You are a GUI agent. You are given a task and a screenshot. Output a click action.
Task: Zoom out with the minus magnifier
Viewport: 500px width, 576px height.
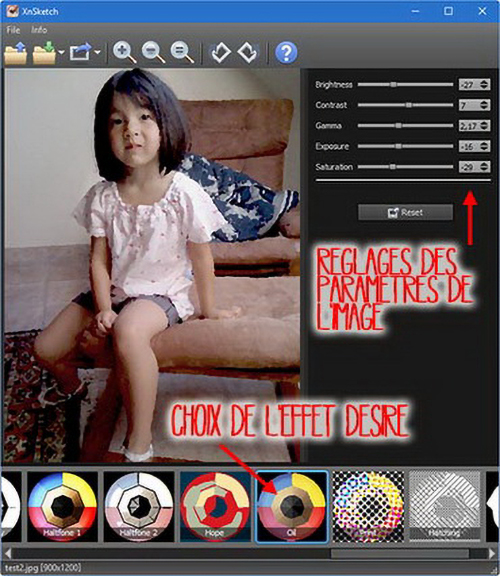tap(153, 52)
